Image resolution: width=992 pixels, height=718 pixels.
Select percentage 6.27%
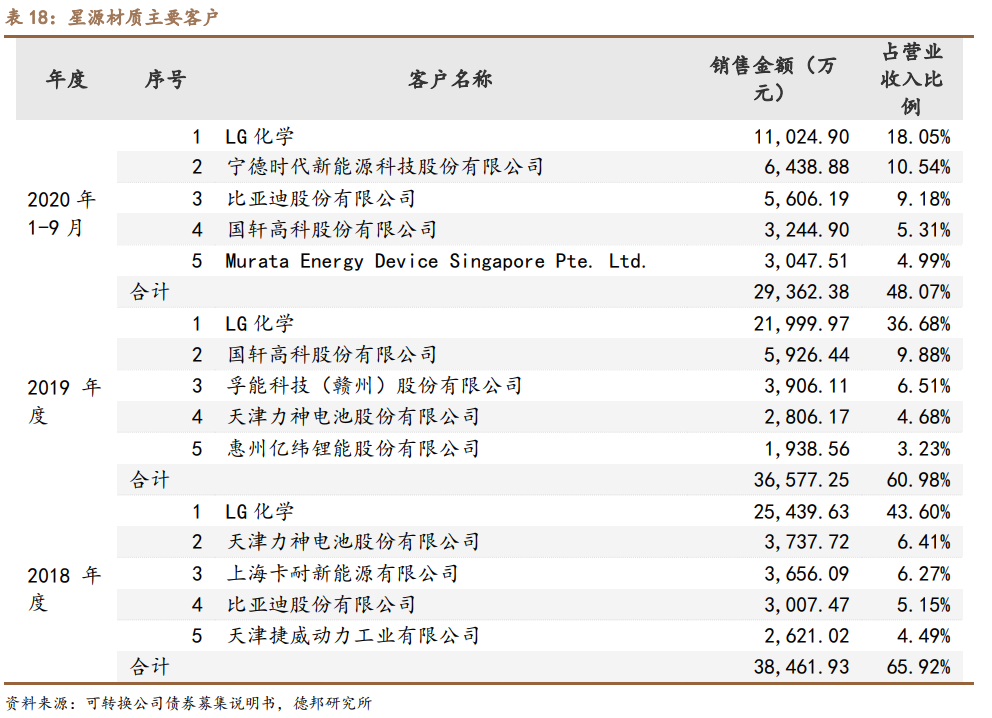point(923,574)
